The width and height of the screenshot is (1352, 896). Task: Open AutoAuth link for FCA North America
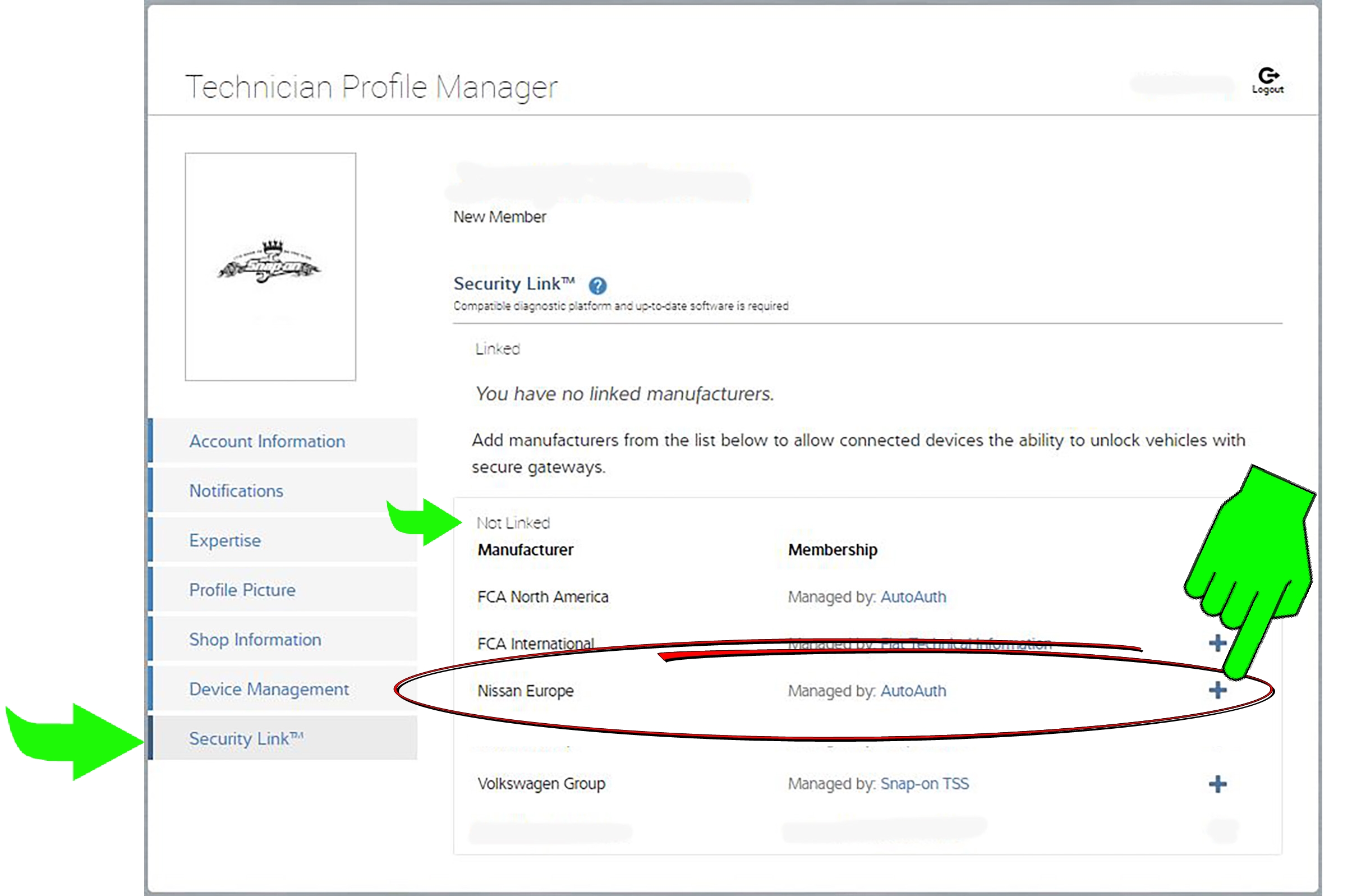tap(913, 596)
